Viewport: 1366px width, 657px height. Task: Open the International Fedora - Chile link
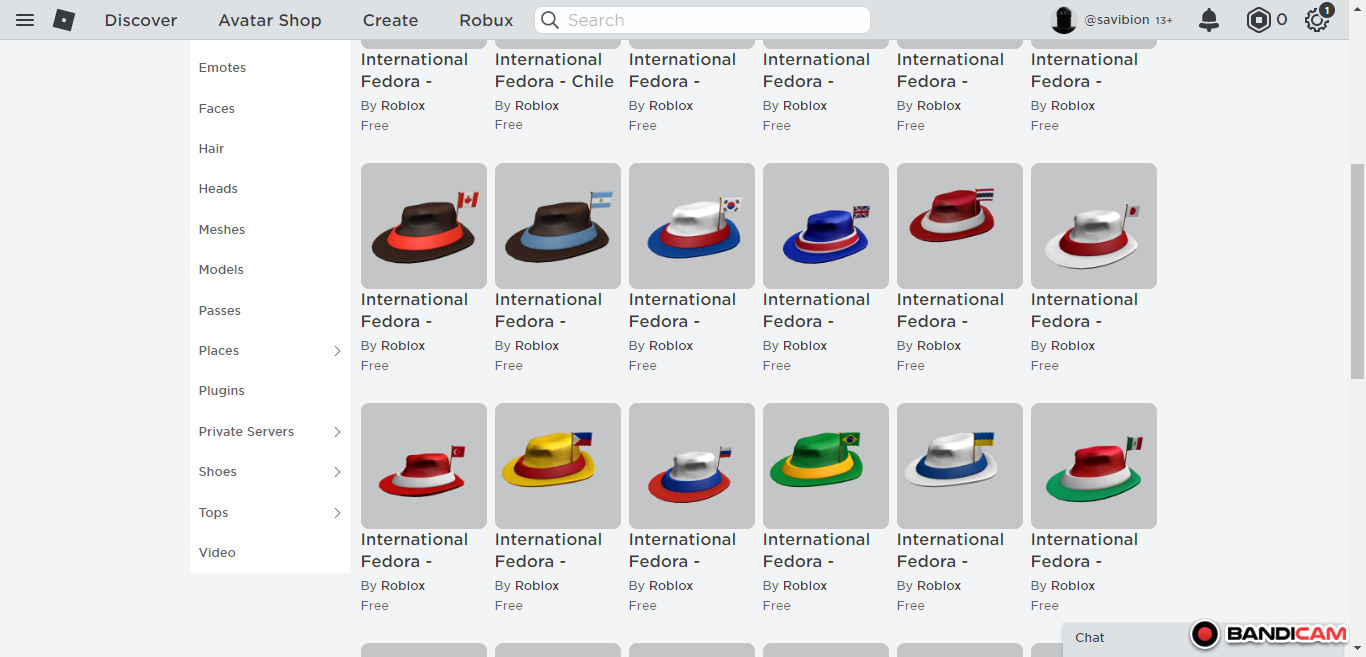[x=555, y=70]
